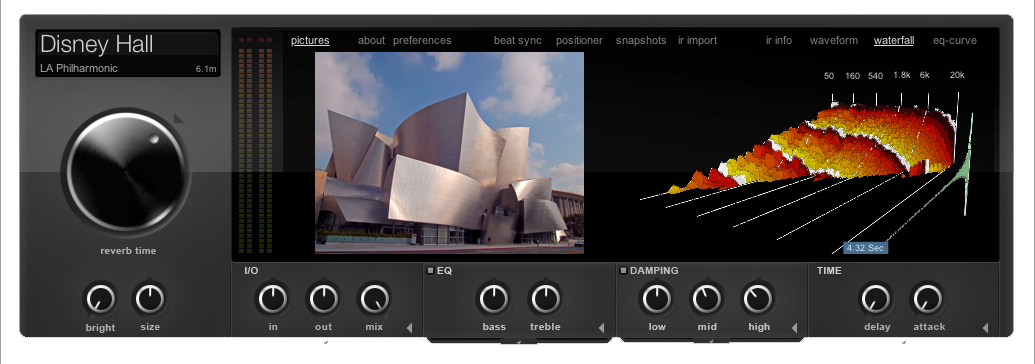Click the damping mid knob
Viewport: 1035px width, 364px height.
[x=707, y=299]
